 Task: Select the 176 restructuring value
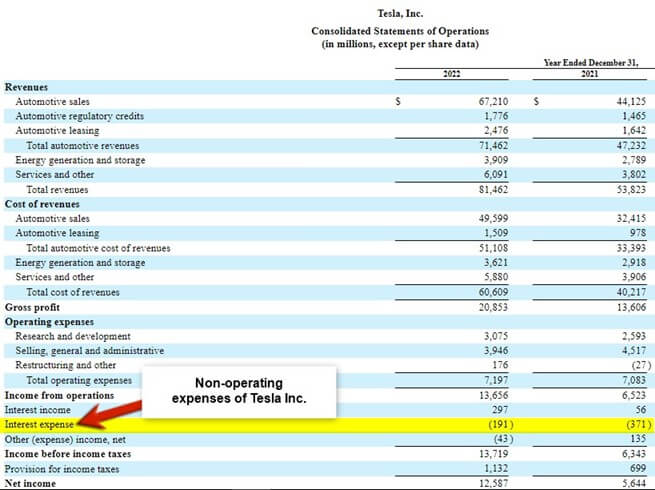(500, 365)
